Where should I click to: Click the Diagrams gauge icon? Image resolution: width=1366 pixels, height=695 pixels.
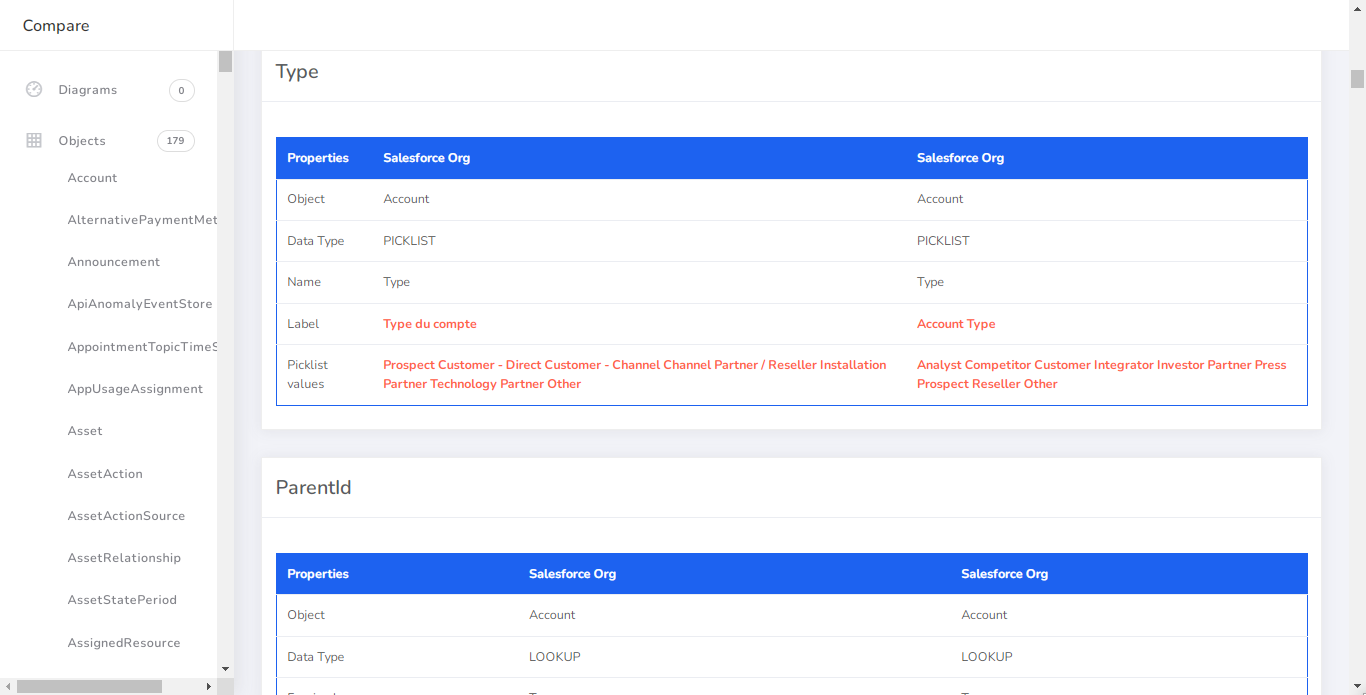(x=34, y=89)
